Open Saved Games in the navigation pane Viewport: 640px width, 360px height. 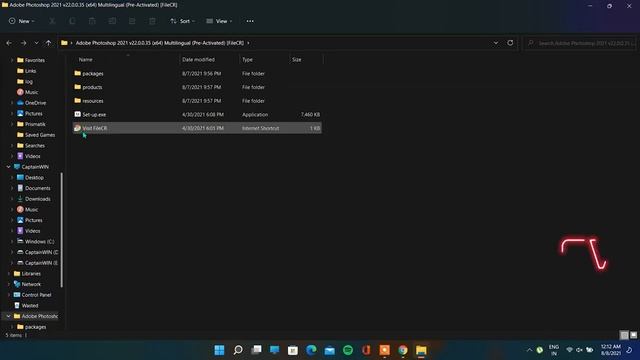pos(40,135)
